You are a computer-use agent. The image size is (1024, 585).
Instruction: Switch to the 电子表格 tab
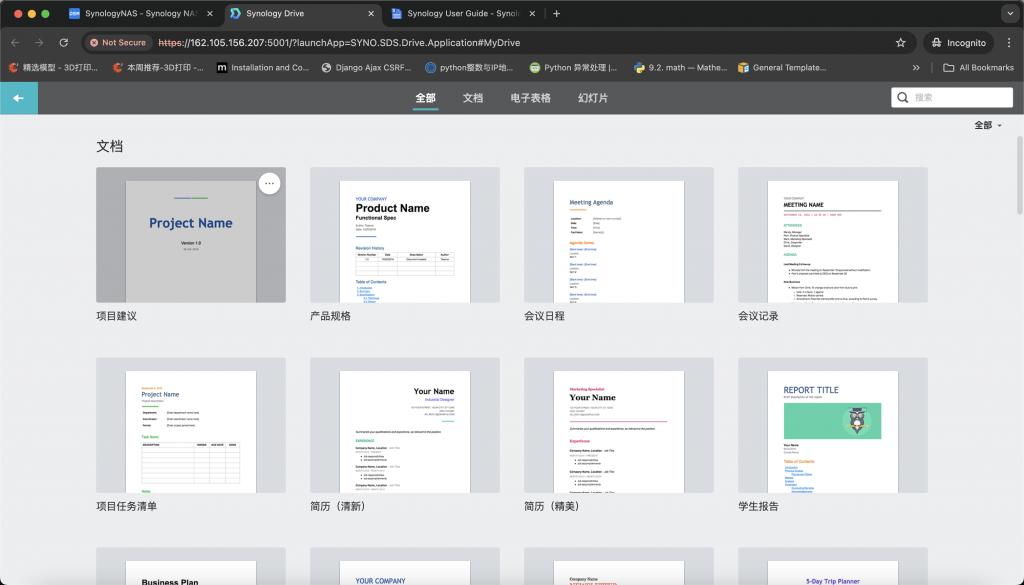pos(530,98)
